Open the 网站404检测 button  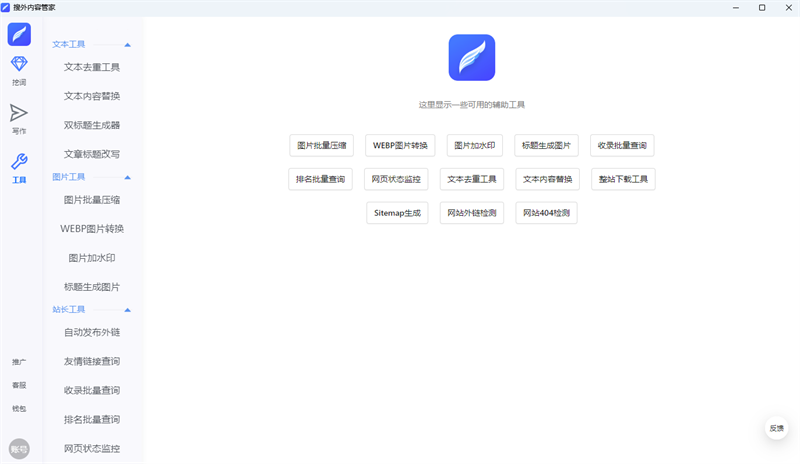coord(546,213)
